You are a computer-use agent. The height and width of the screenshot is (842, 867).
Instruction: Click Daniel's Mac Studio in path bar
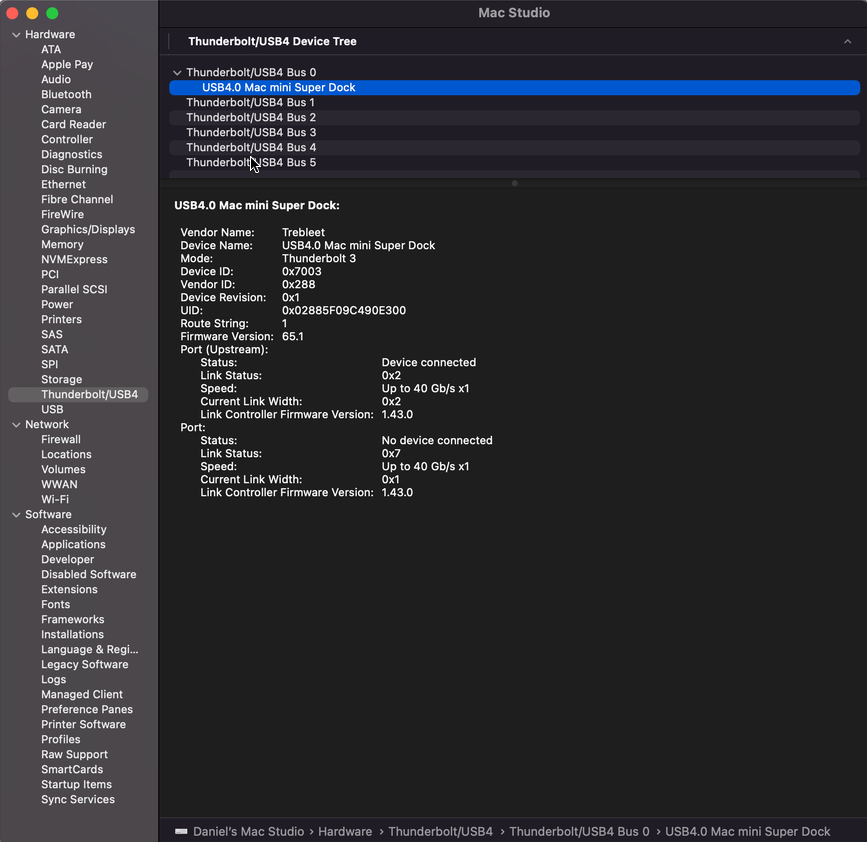pos(248,831)
